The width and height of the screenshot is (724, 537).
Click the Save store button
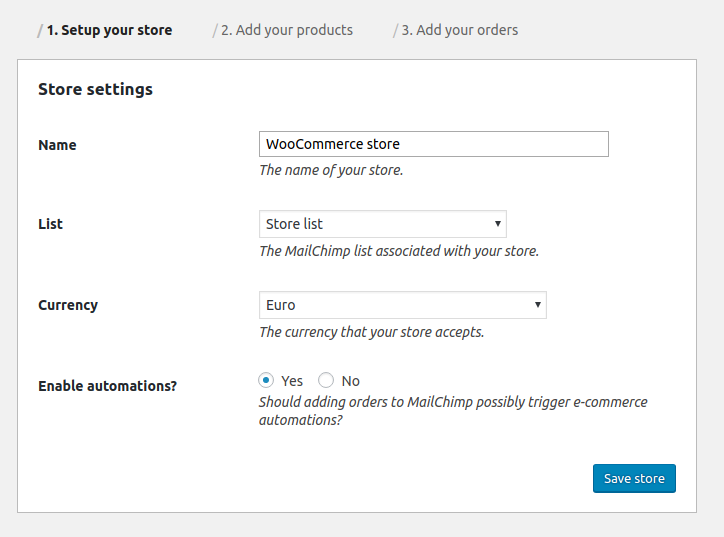[634, 478]
